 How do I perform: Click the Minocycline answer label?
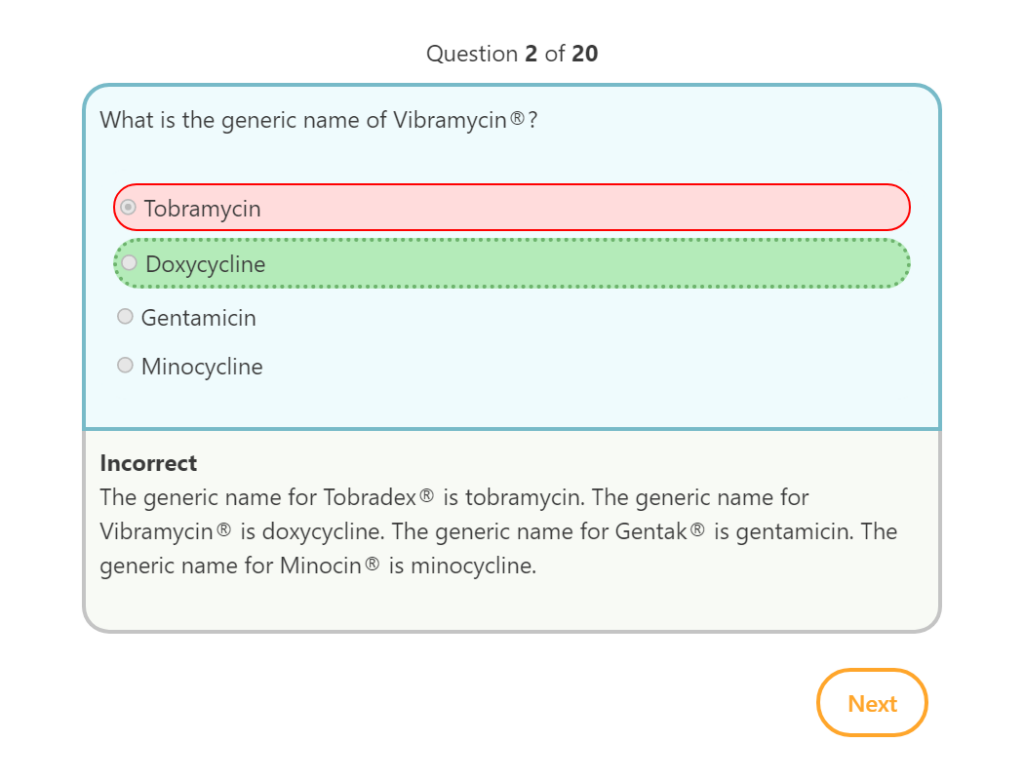pyautogui.click(x=202, y=367)
